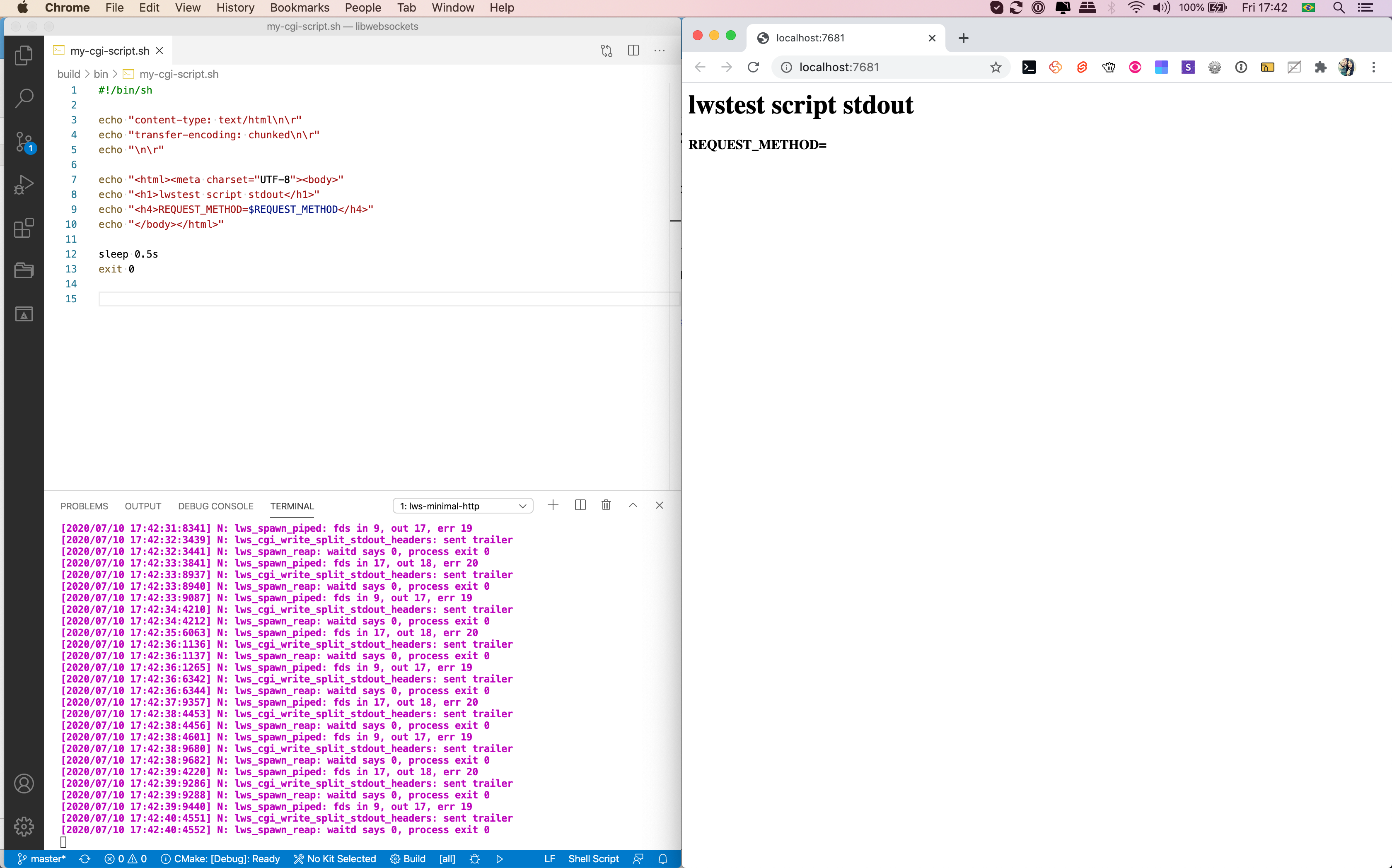Screen dimensions: 1392x868
Task: Change LF end-of-line sequence
Action: click(550, 859)
